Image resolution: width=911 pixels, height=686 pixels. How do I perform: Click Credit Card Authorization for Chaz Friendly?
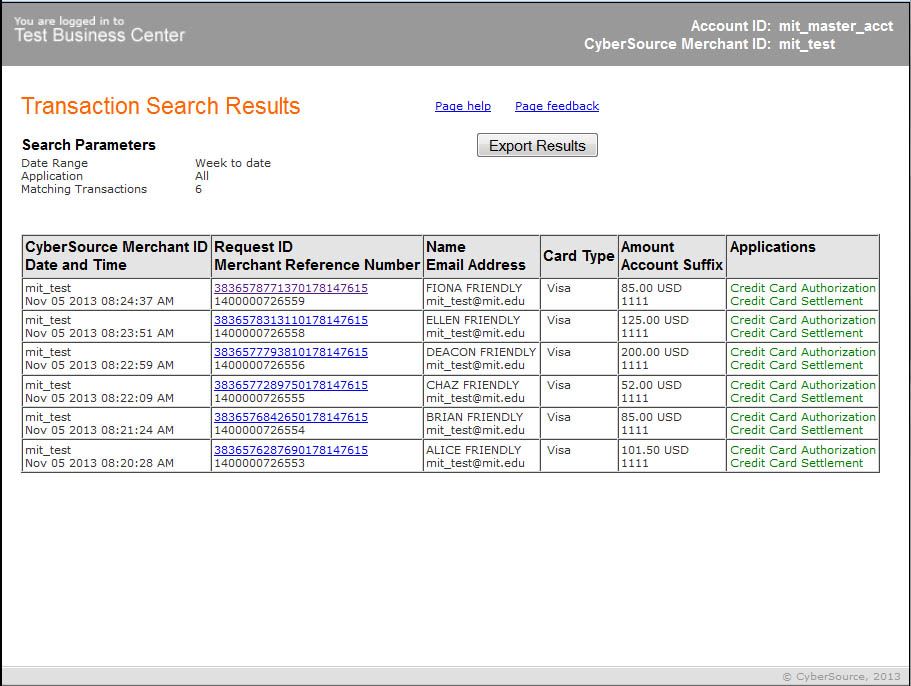802,385
